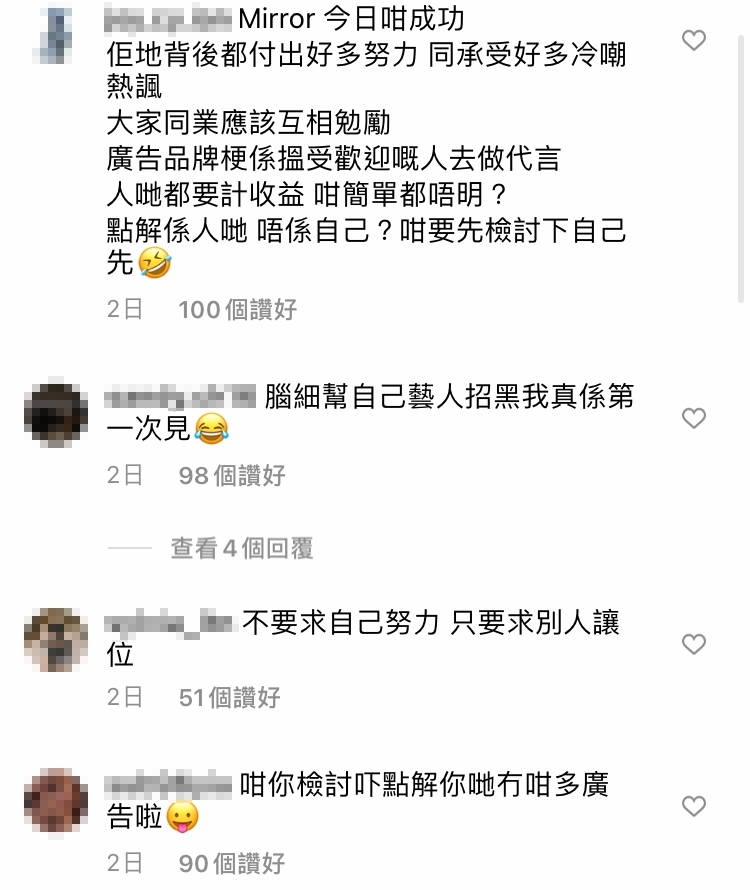Click the 2日 timestamp under the 98個讚好 comment
The height and width of the screenshot is (890, 750).
(124, 475)
